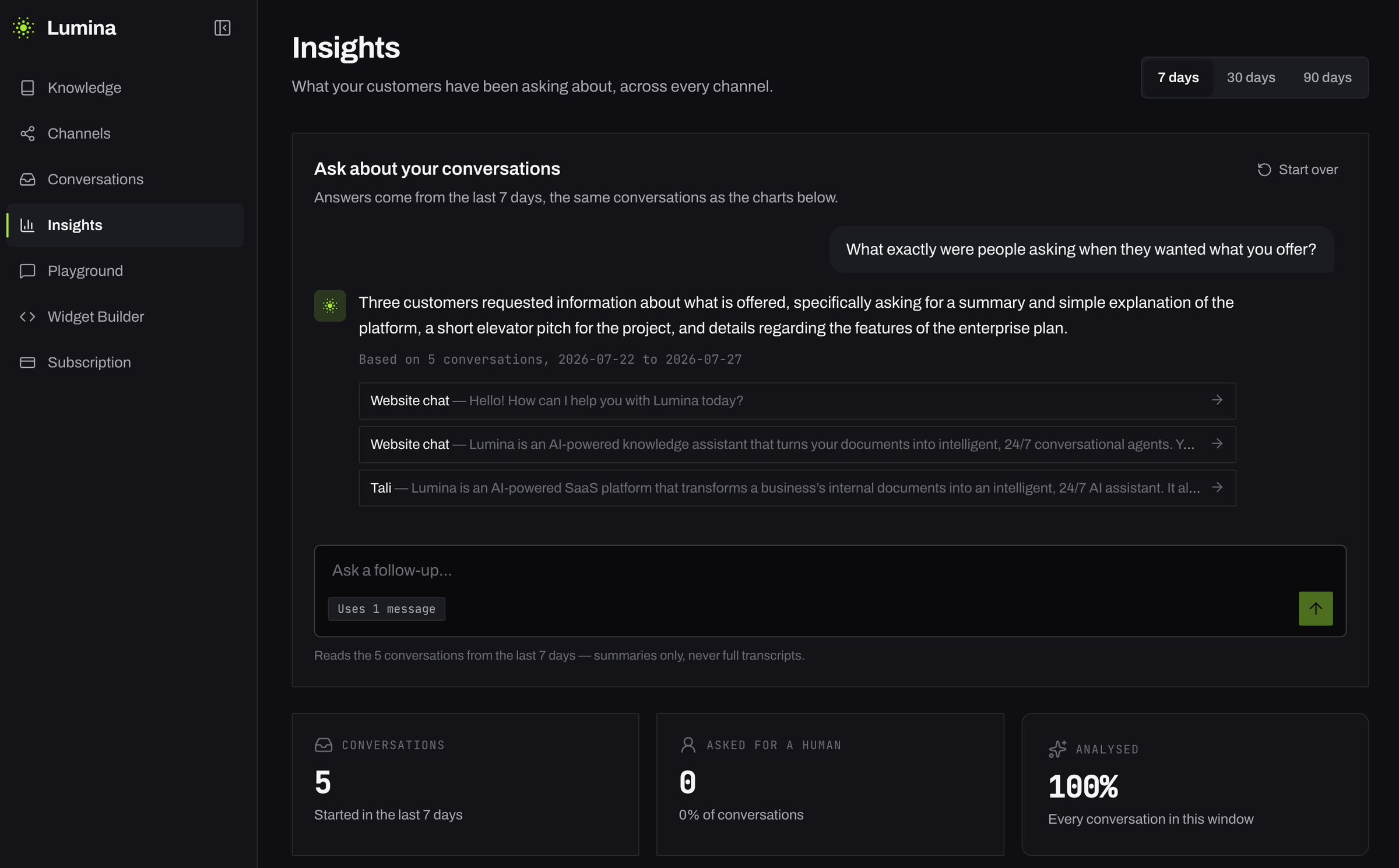Image resolution: width=1399 pixels, height=868 pixels.
Task: Switch range to 90 days
Action: [x=1327, y=78]
